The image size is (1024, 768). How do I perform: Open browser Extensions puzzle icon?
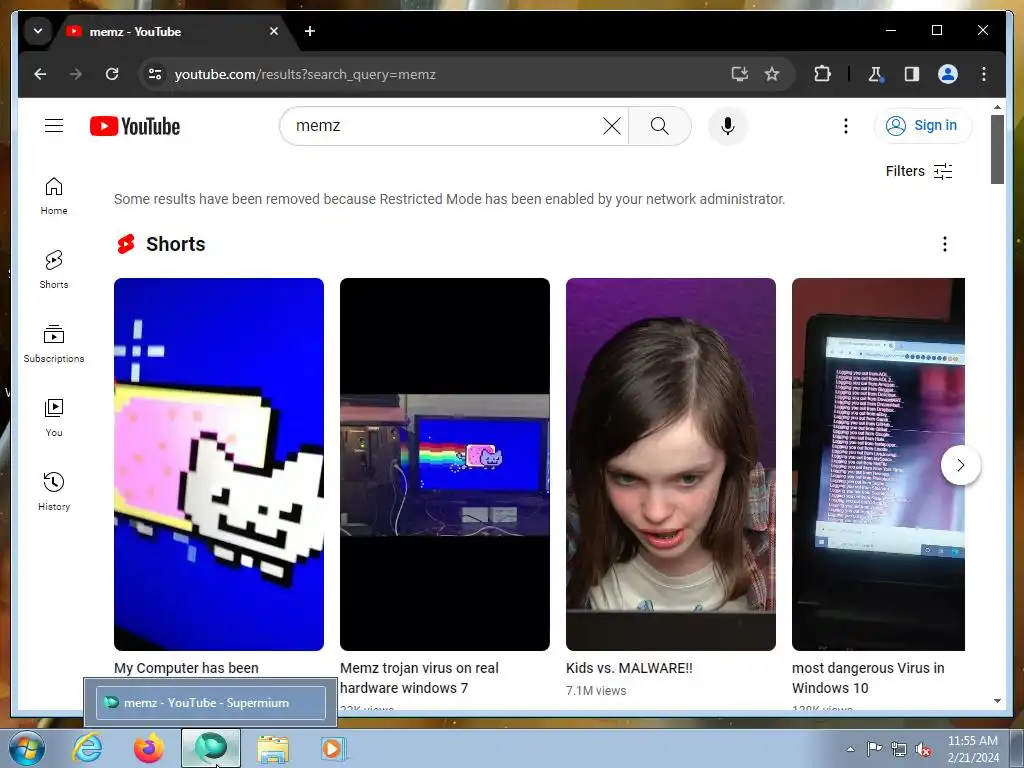[x=822, y=74]
